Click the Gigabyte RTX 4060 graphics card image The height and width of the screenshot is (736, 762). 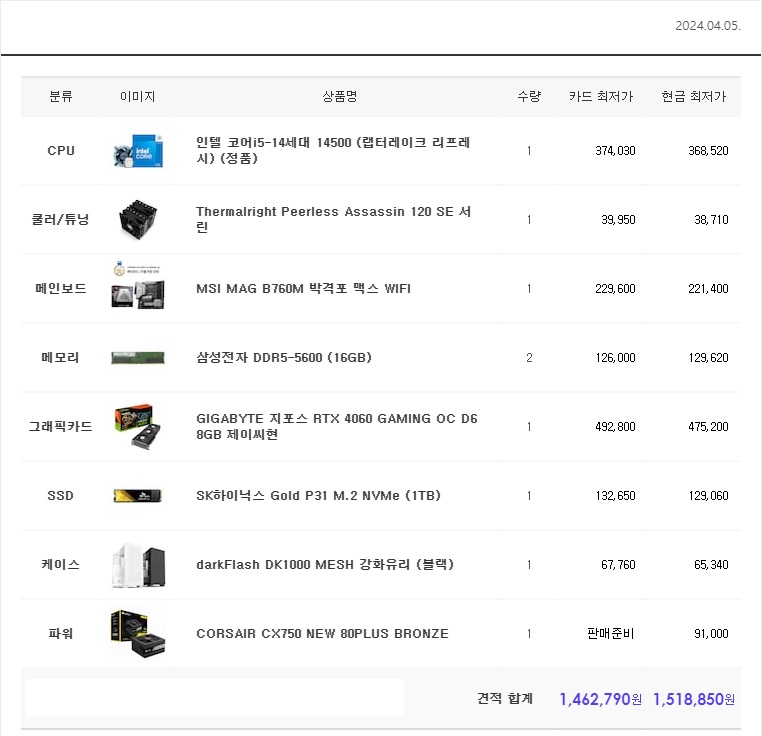click(x=138, y=426)
